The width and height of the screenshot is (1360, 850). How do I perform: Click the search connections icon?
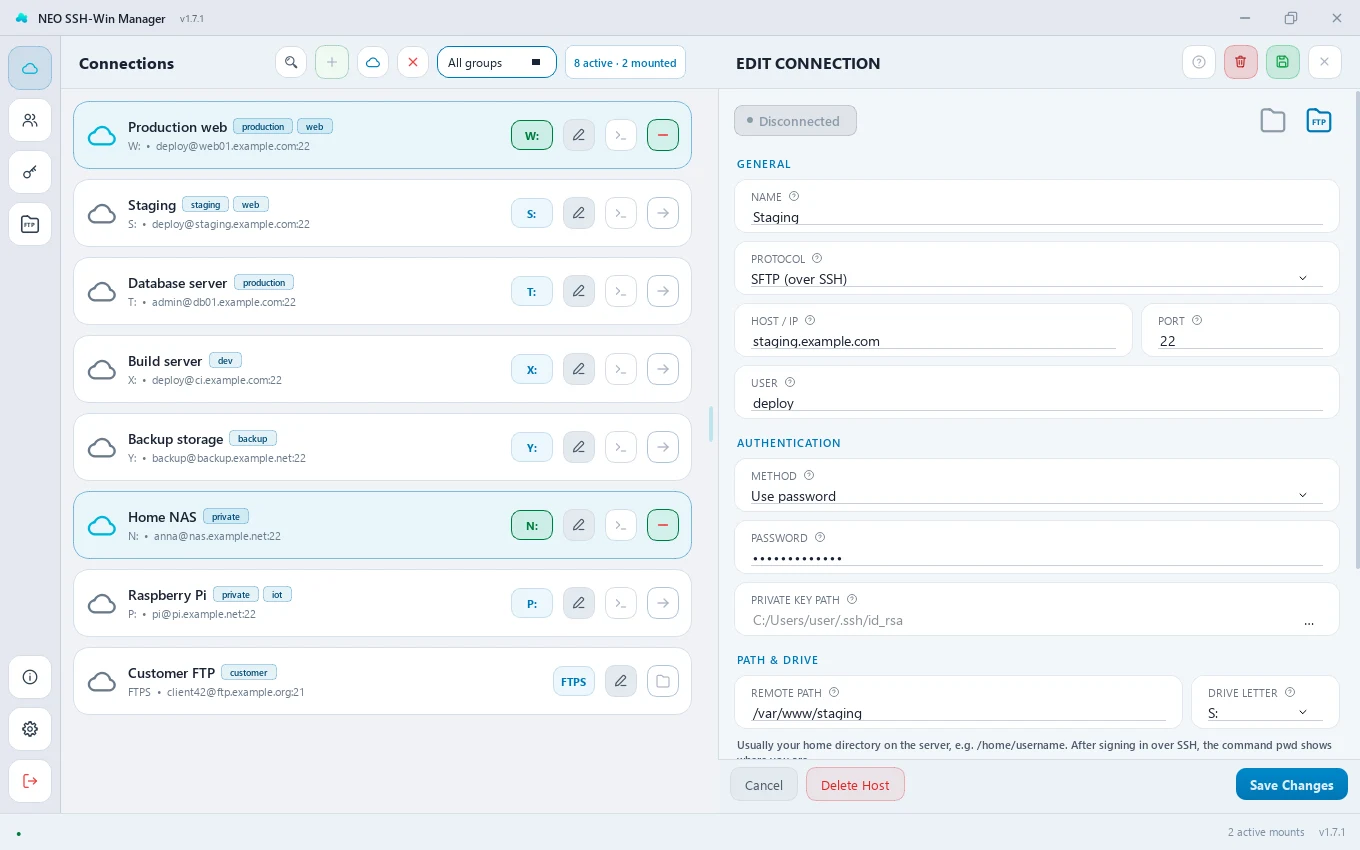click(x=291, y=62)
